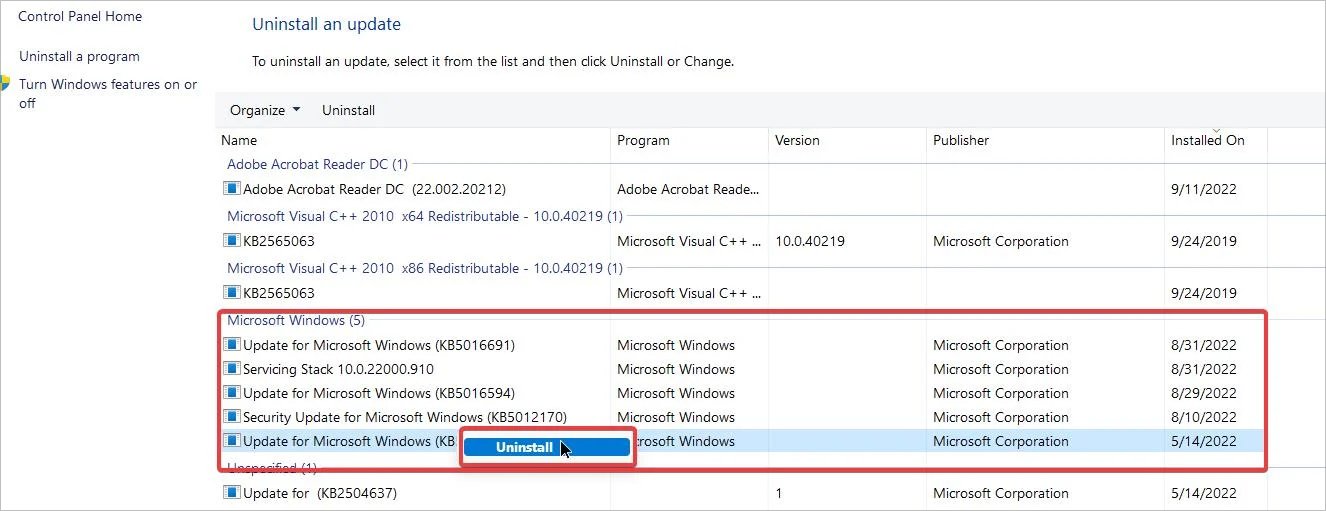Select Servicing Stack 10.0.22000.910
The image size is (1326, 511).
pos(338,369)
